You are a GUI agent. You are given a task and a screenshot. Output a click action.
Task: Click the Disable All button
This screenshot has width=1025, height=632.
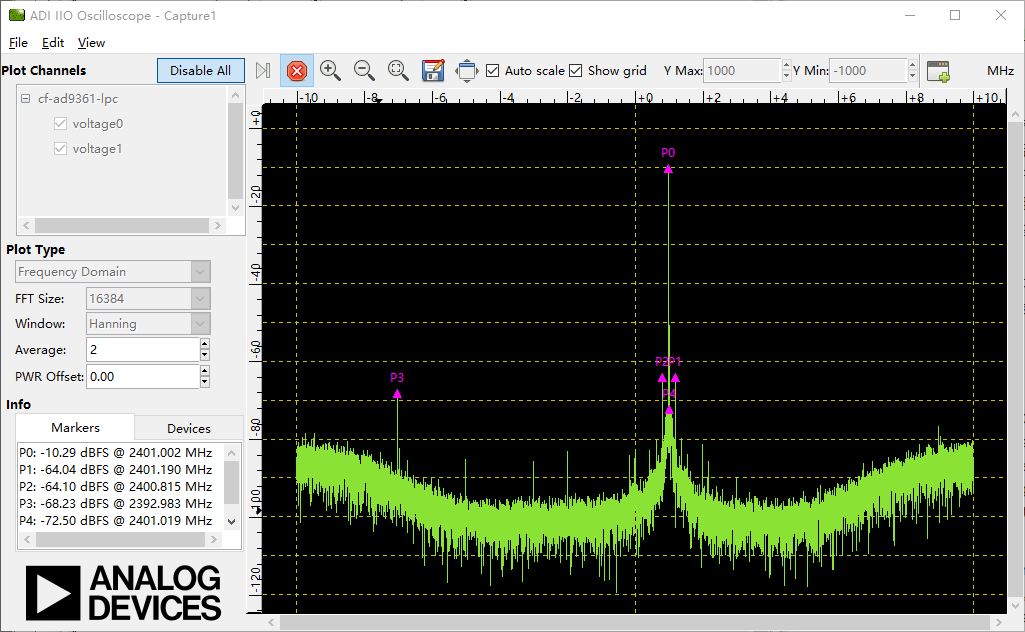coord(201,71)
